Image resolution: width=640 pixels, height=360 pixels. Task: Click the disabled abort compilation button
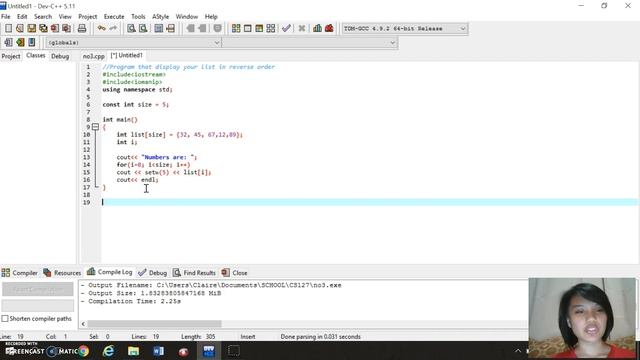[x=38, y=289]
